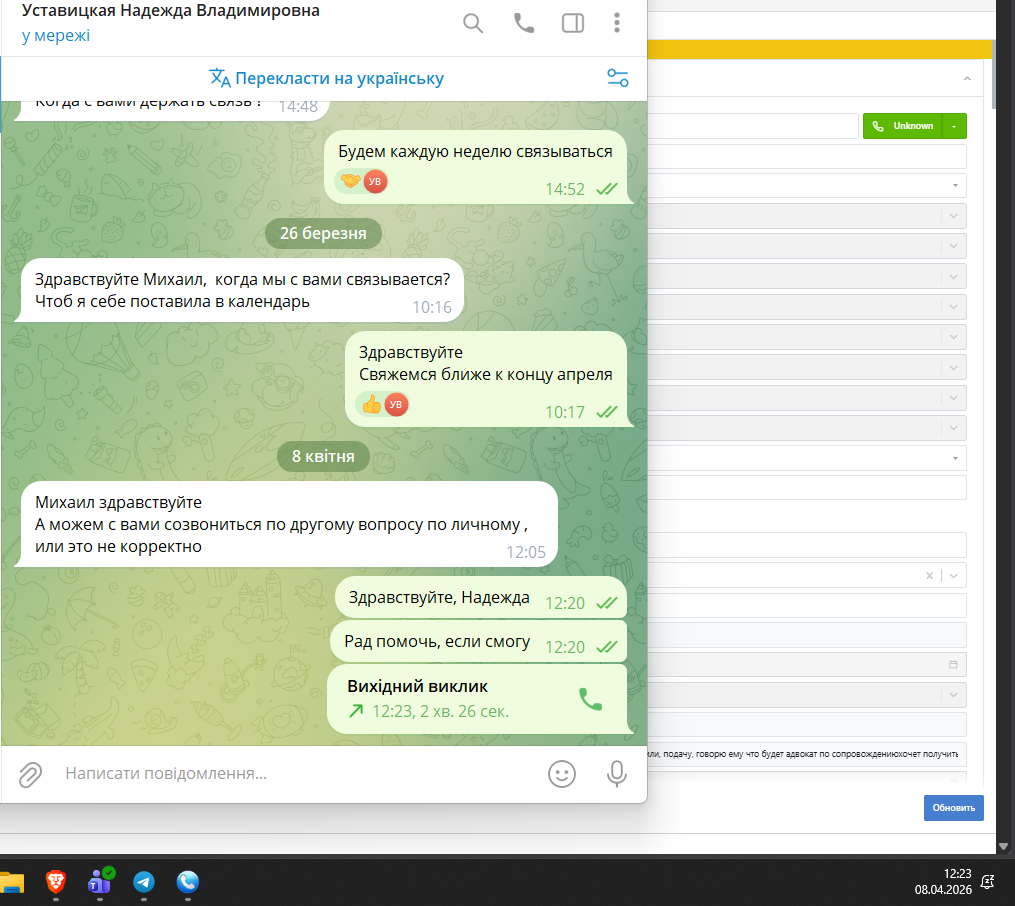Open the notifications icon in system tray
The width and height of the screenshot is (1015, 906).
(x=988, y=881)
